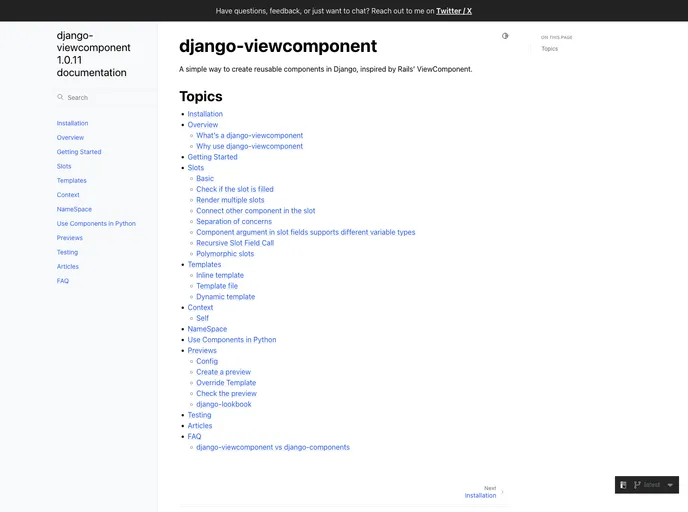Open Dynamic template link
The height and width of the screenshot is (512, 688).
tap(226, 297)
